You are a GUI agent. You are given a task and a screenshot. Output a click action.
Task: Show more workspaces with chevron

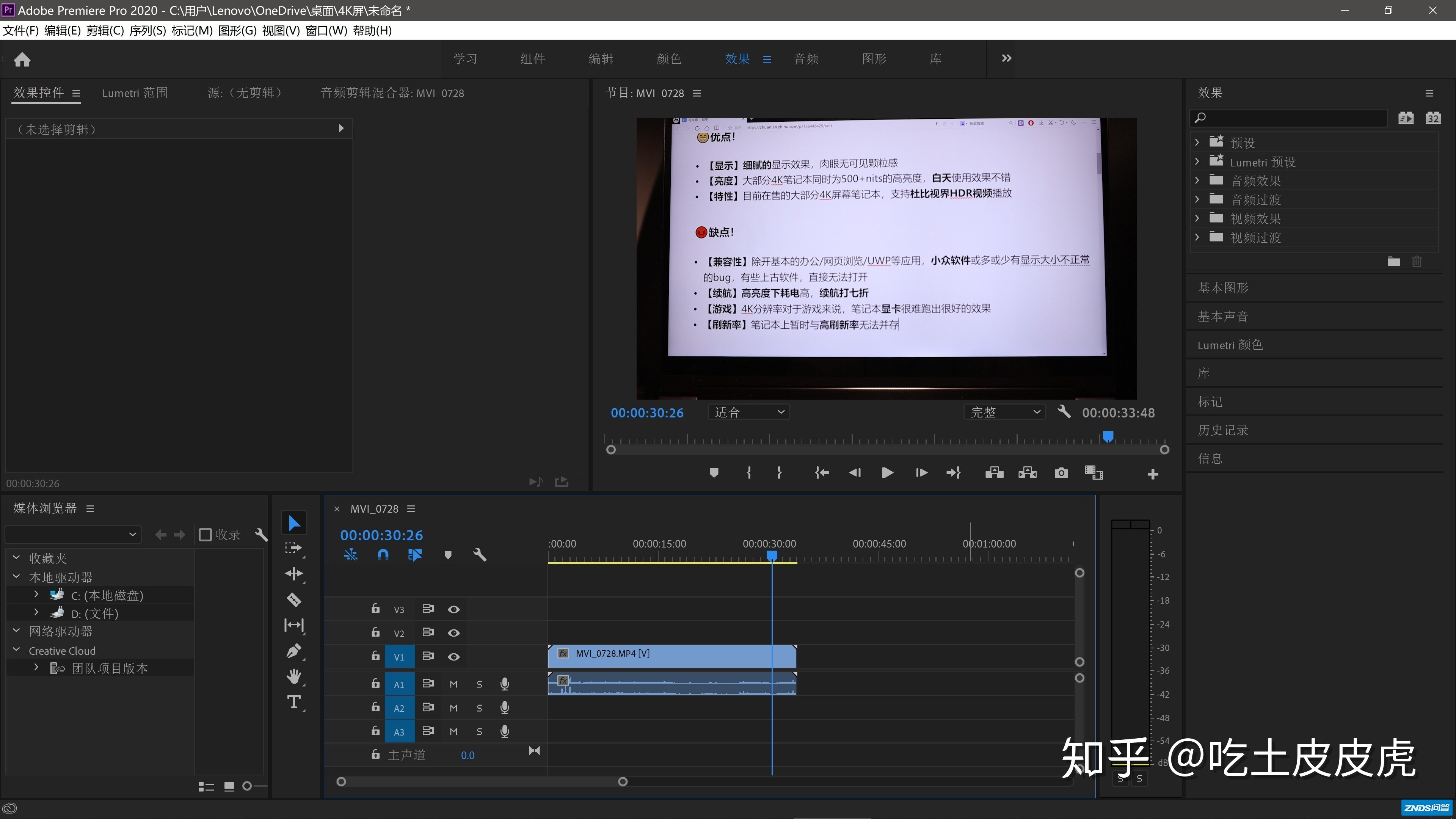[1006, 58]
